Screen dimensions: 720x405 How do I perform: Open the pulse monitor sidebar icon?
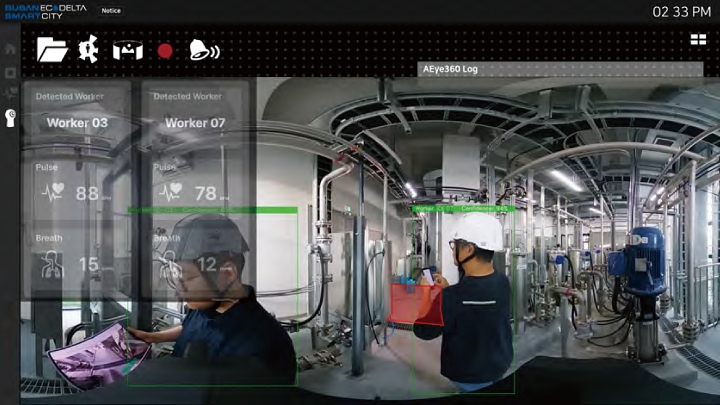(x=11, y=95)
